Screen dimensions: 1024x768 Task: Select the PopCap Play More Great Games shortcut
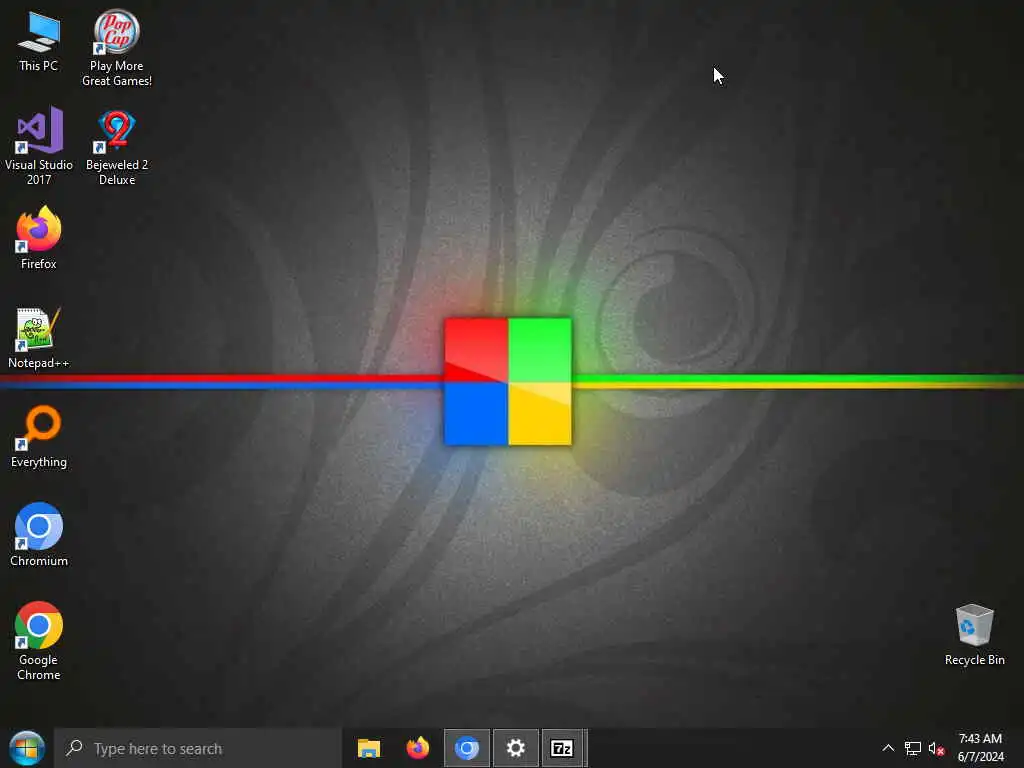[116, 49]
